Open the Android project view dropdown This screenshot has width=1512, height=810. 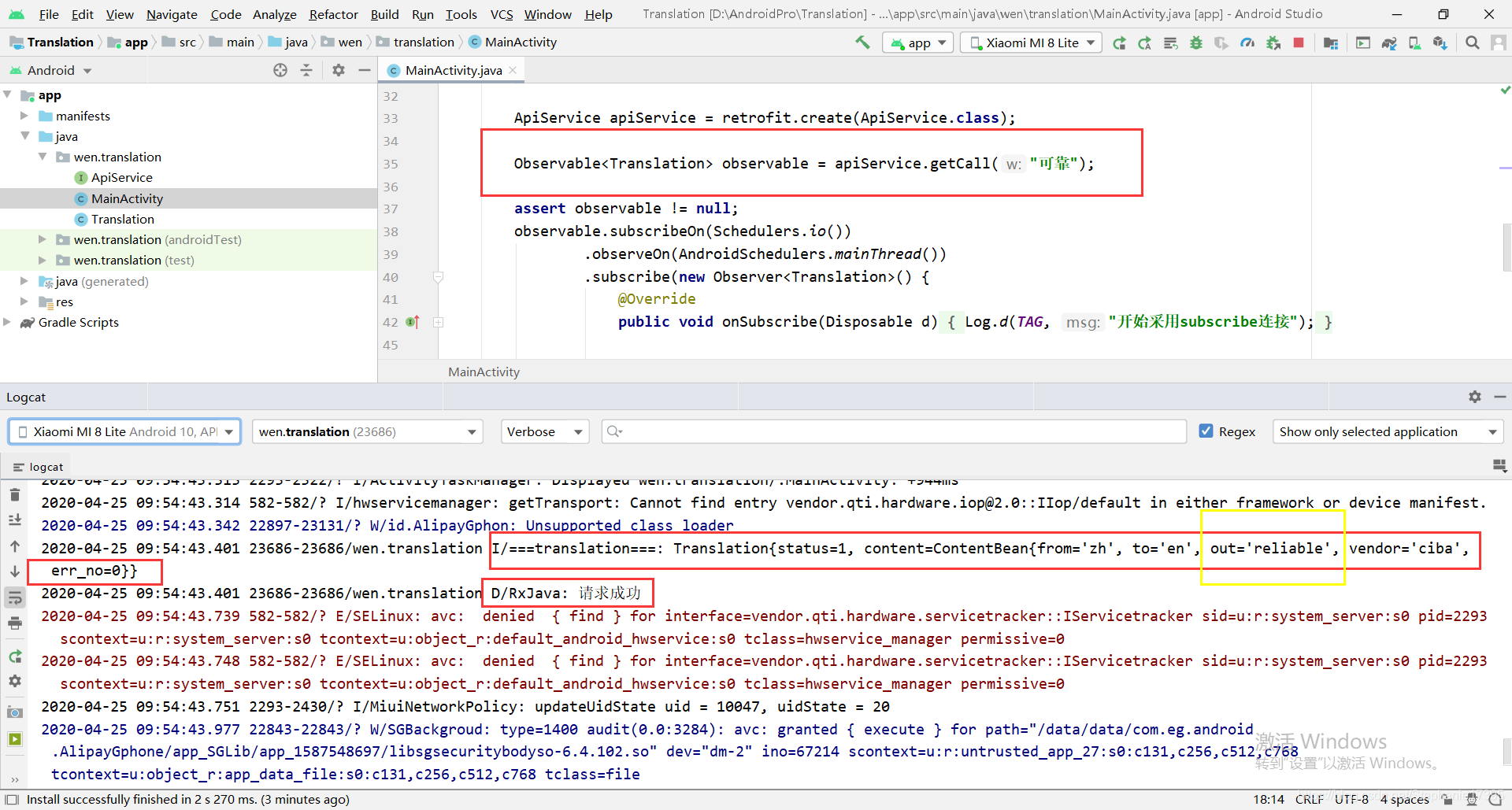coord(51,70)
